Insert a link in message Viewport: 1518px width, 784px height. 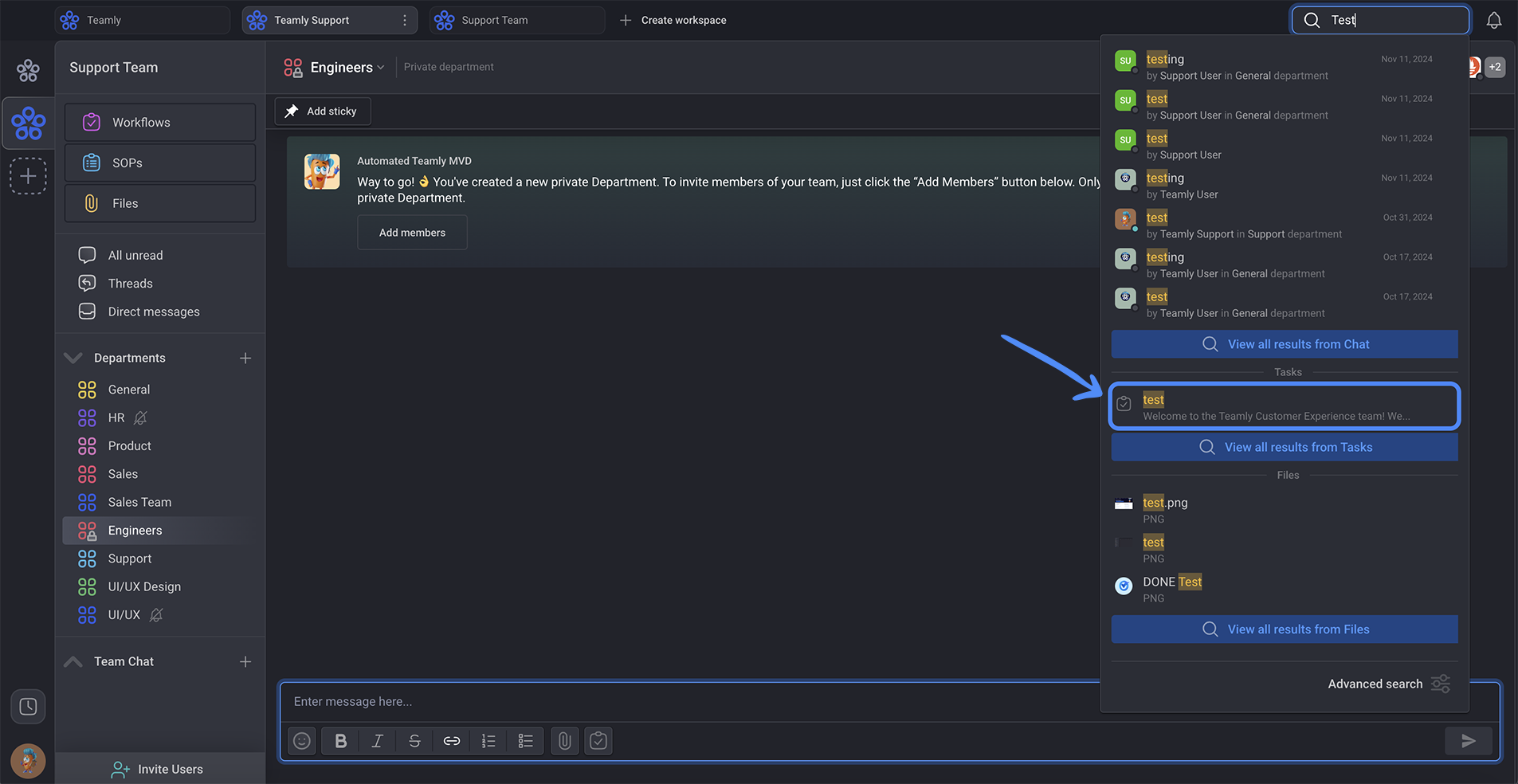(x=452, y=741)
